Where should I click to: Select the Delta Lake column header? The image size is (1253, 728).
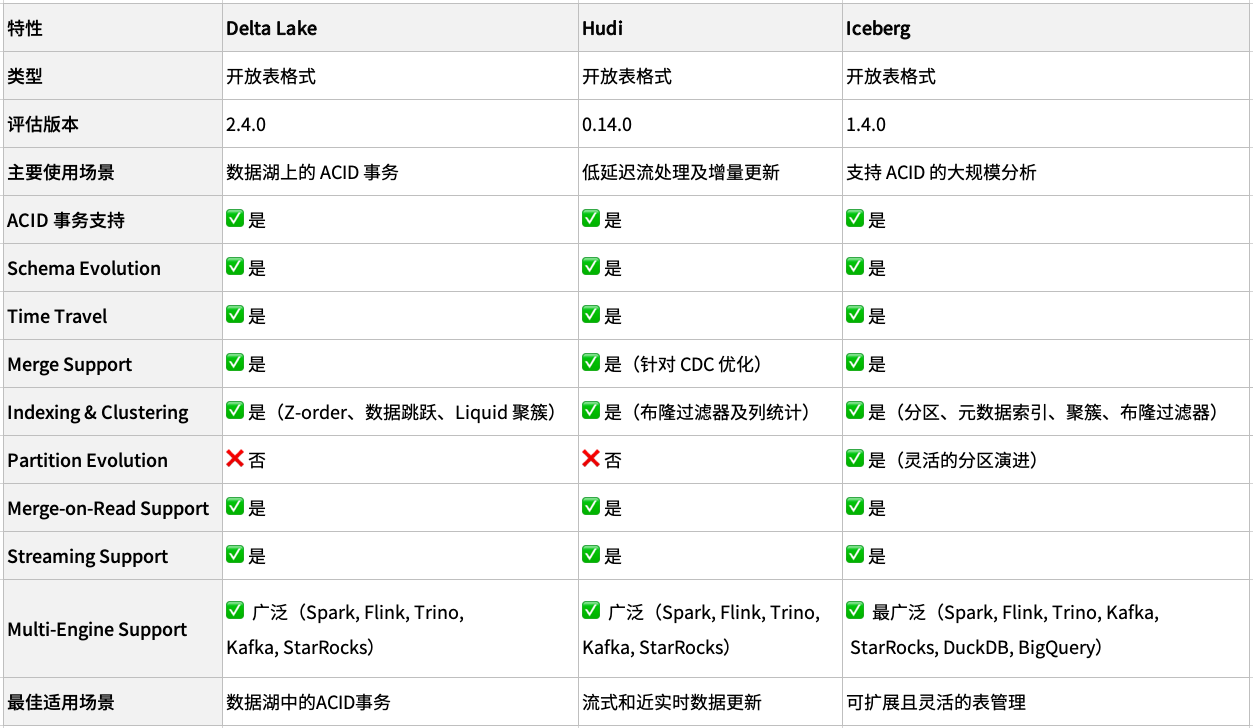click(271, 28)
